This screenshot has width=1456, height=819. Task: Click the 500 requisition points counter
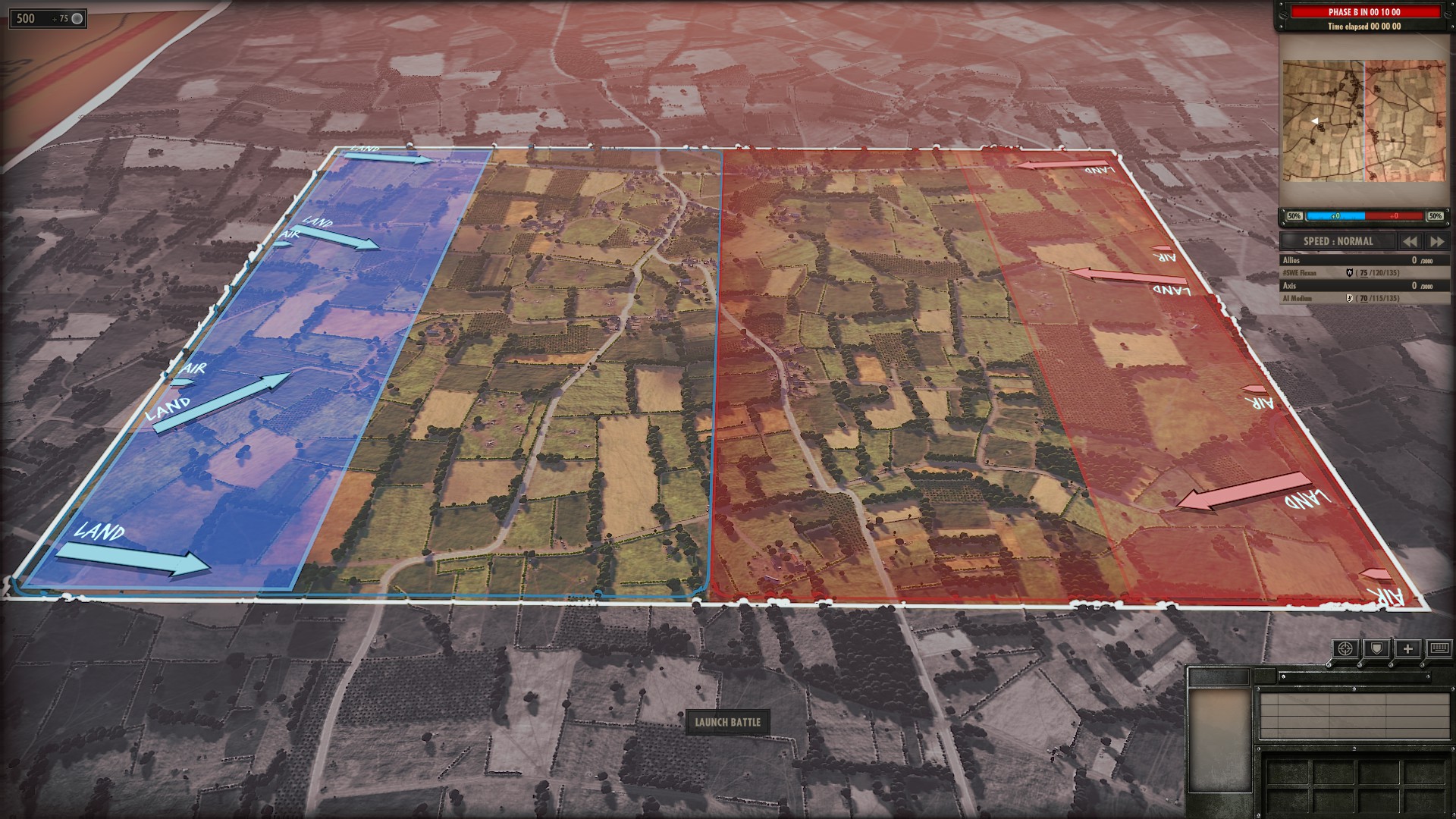(x=26, y=18)
